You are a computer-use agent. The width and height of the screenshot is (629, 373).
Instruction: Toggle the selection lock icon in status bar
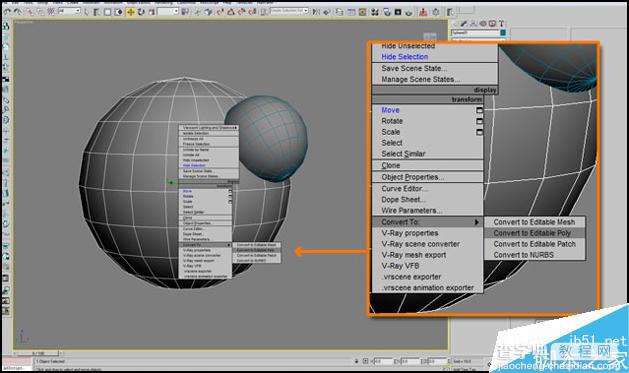pos(356,361)
